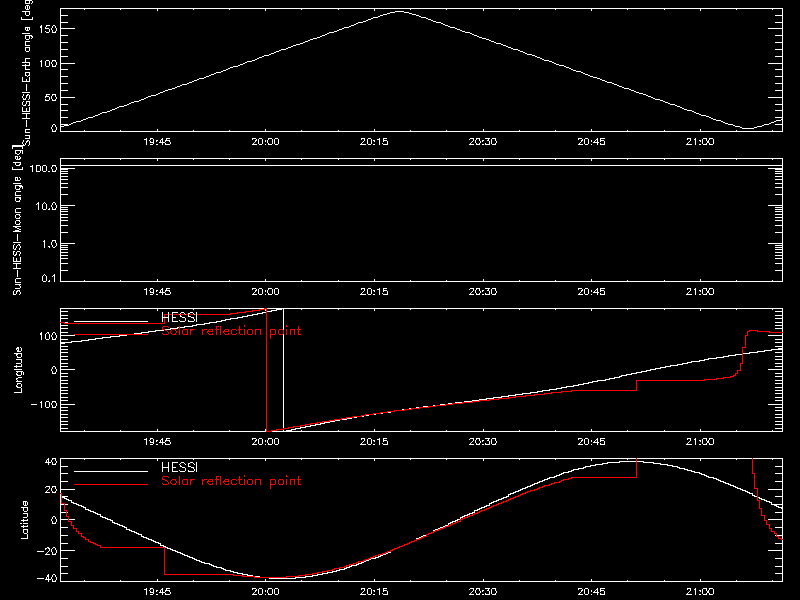Select the 21:00 label under Longitude plot
The image size is (800, 600).
pyautogui.click(x=700, y=442)
